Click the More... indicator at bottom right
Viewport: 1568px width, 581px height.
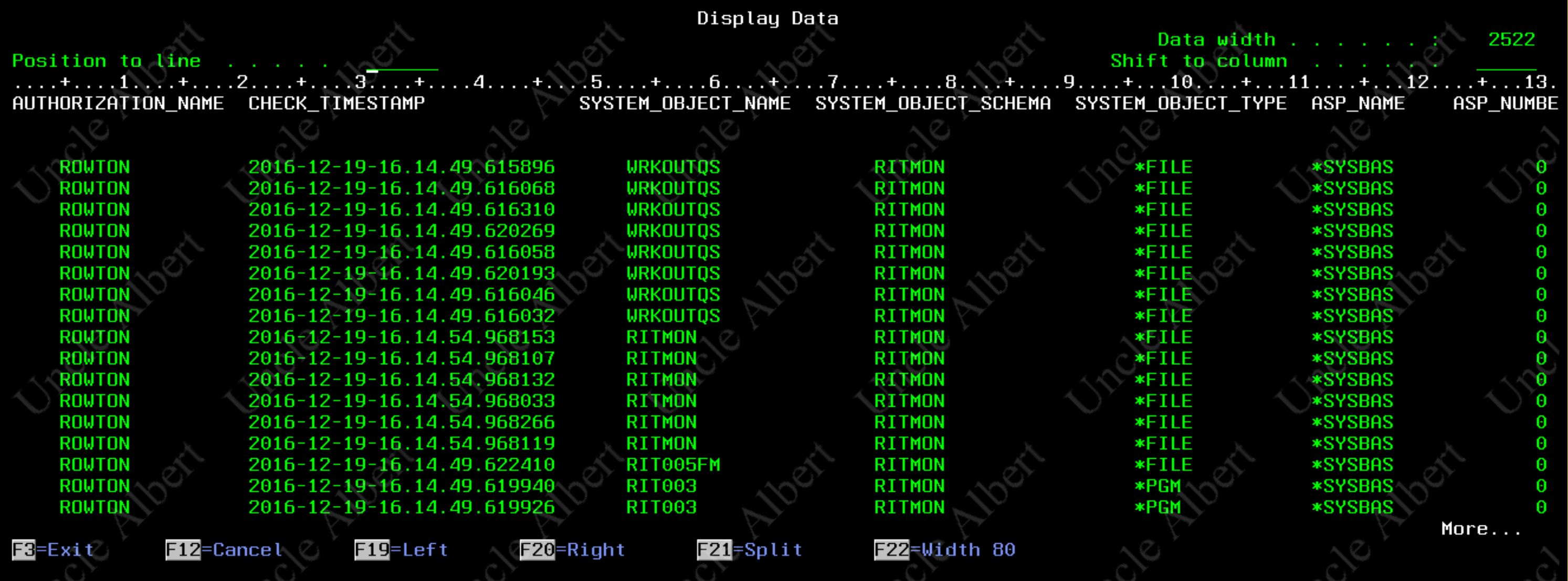(1480, 529)
